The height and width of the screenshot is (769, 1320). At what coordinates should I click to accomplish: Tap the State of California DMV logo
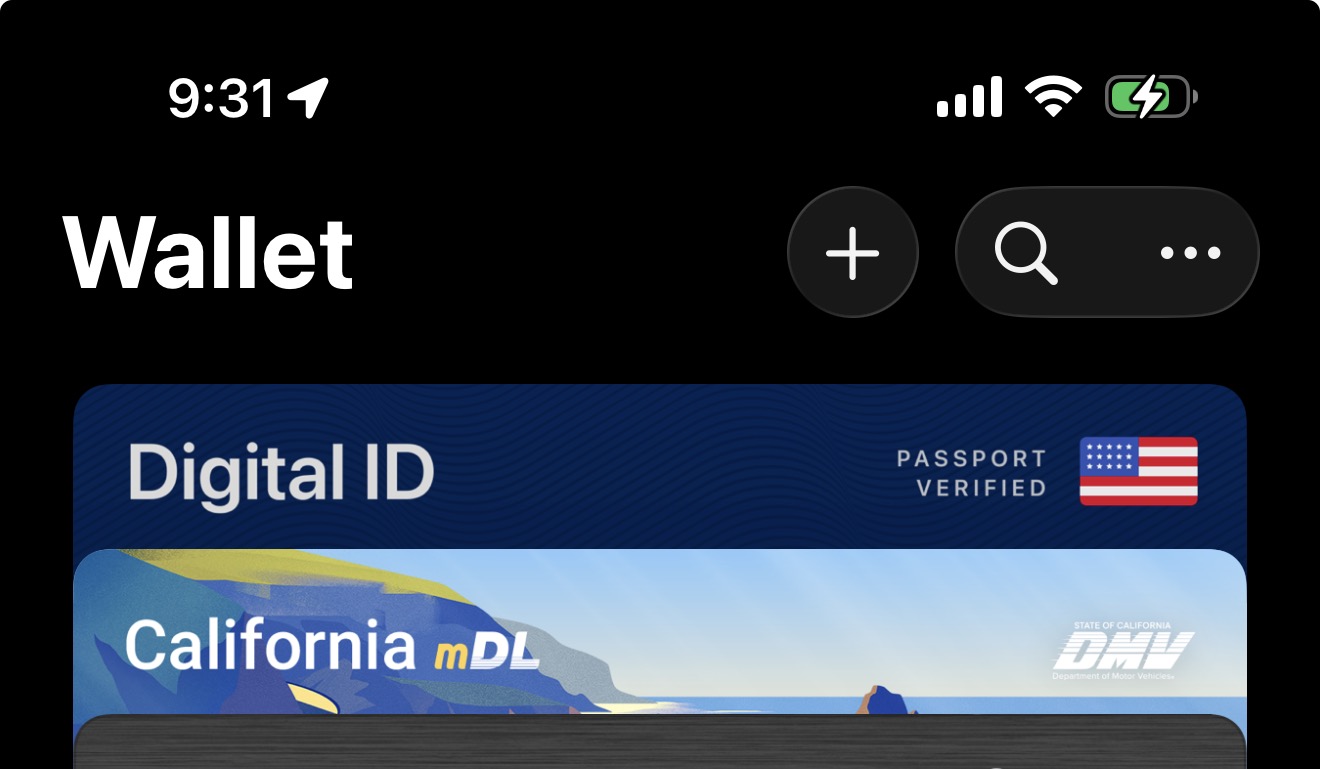pos(1123,651)
